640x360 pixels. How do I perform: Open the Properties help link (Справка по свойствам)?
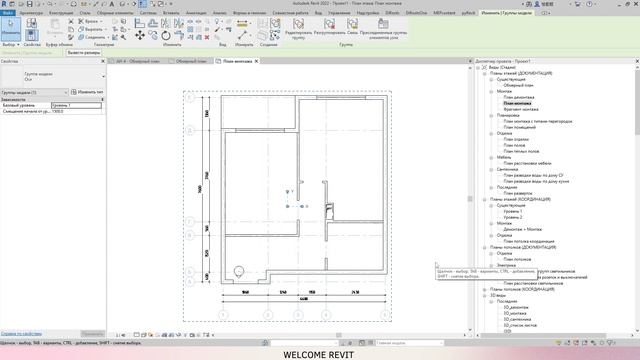(x=21, y=333)
